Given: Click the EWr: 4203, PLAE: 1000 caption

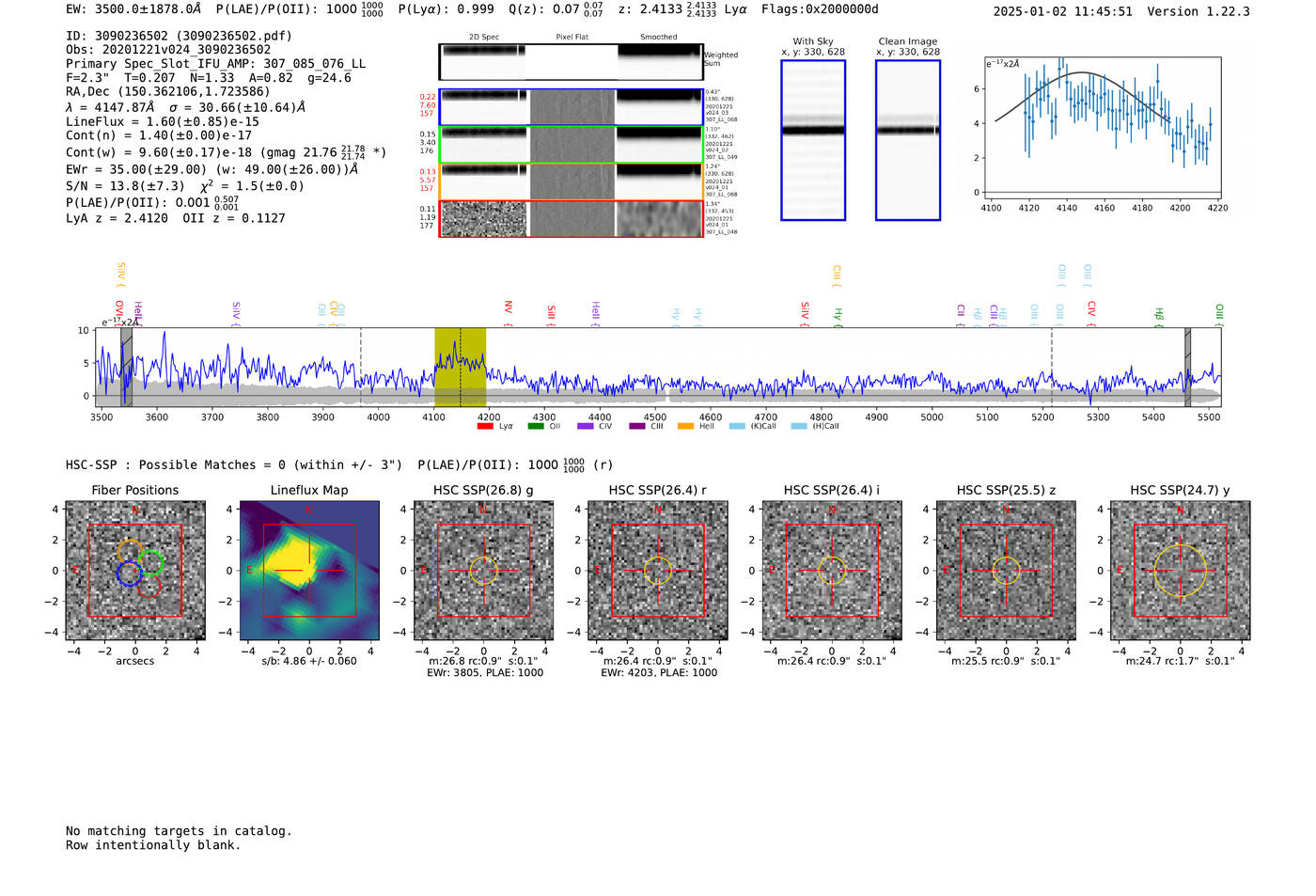Looking at the screenshot, I should 659,672.
